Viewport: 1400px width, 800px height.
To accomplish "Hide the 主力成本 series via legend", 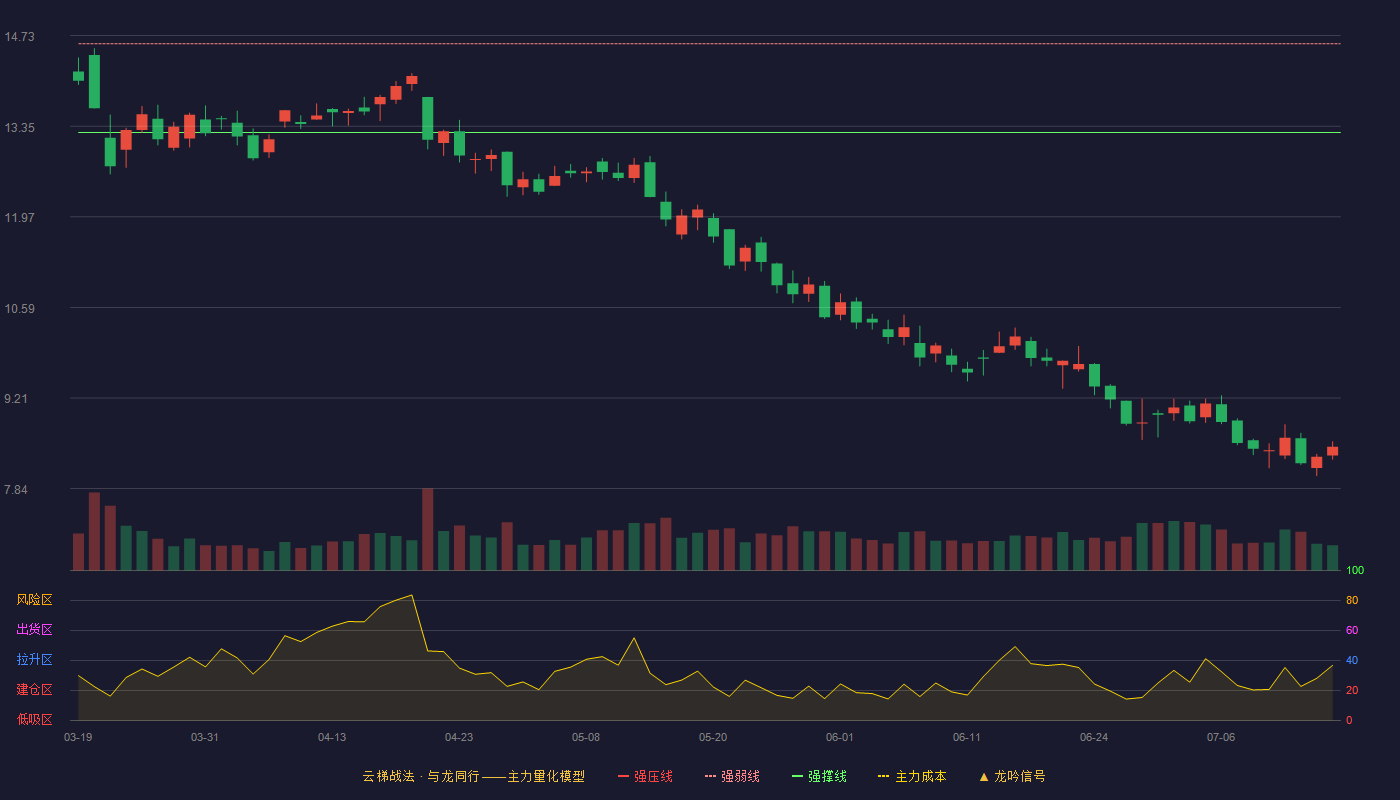I will (912, 776).
